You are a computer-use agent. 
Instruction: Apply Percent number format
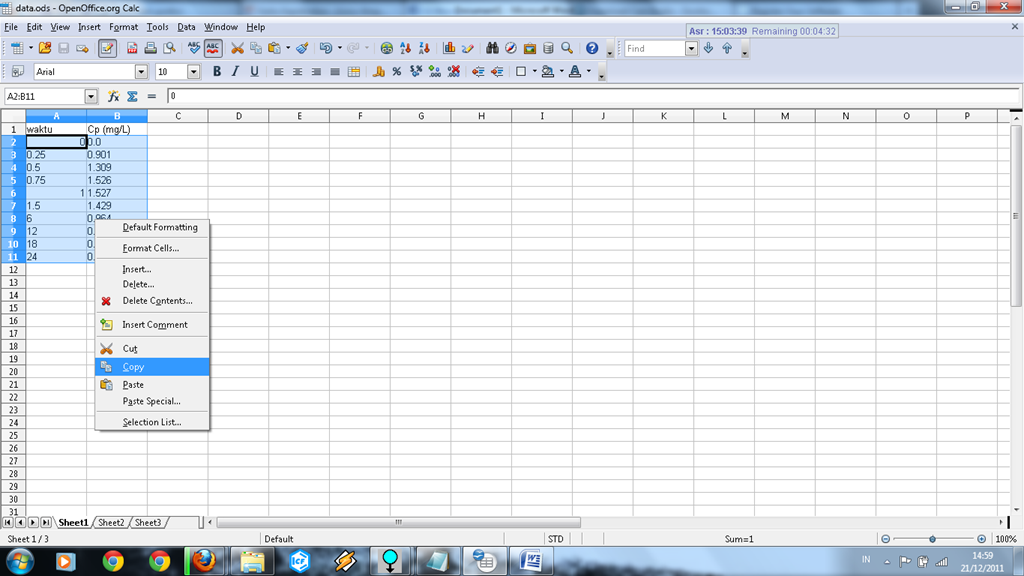[396, 72]
